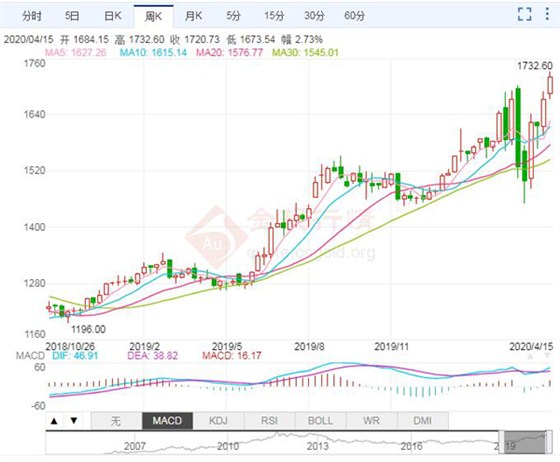Select the BOLL indicator button
Screen dimensions: 560x462
[320, 421]
